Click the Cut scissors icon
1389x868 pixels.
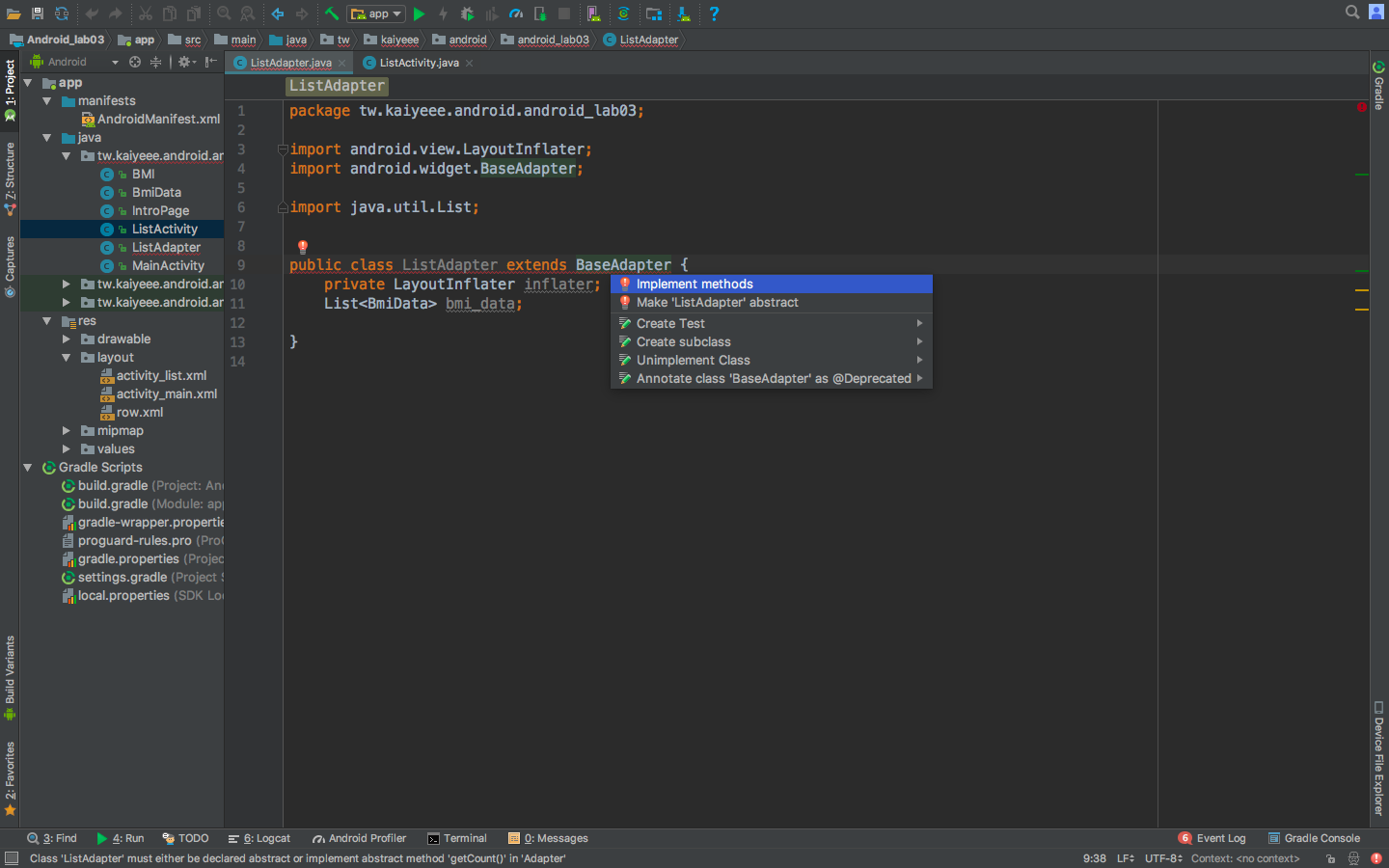(x=145, y=14)
